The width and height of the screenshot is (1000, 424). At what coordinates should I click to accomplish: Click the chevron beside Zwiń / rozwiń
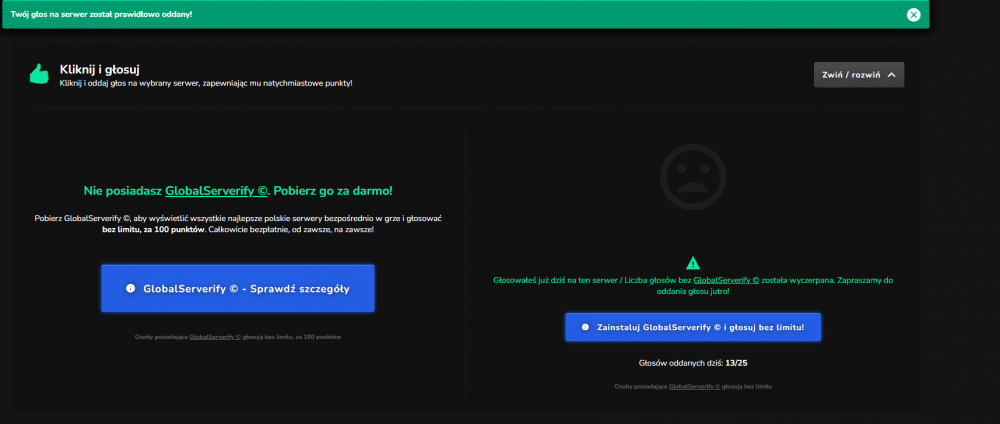pos(892,75)
